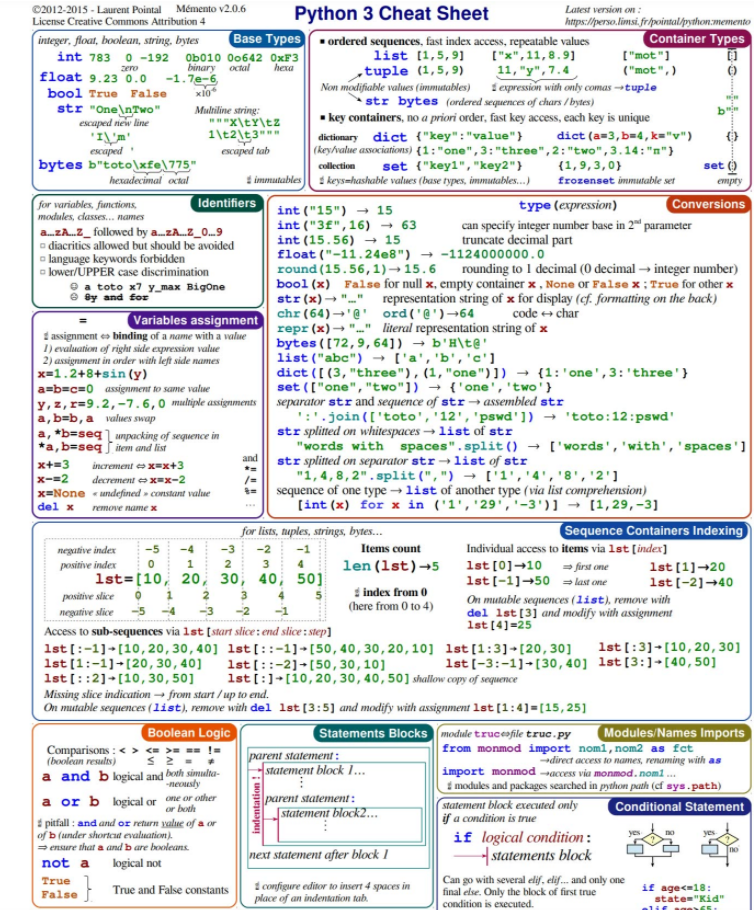This screenshot has width=754, height=910.
Task: Click the Statements Blocks header
Action: (373, 734)
